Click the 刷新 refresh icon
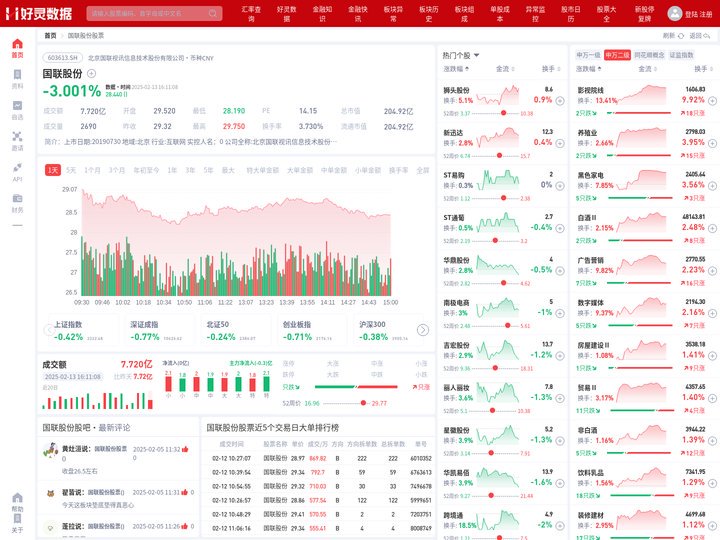Image resolution: width=720 pixels, height=540 pixels. click(681, 36)
